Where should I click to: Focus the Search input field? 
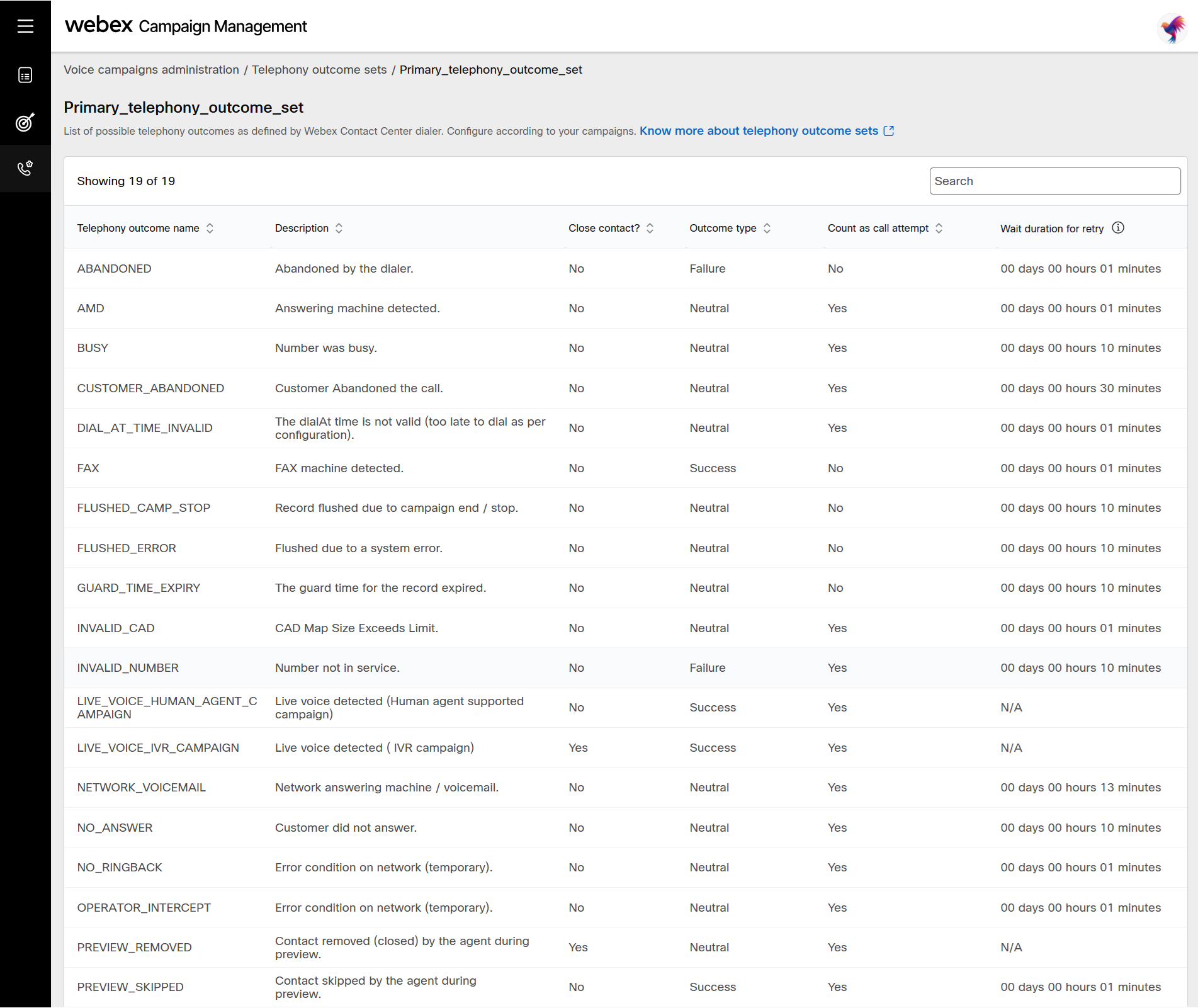[x=1054, y=181]
